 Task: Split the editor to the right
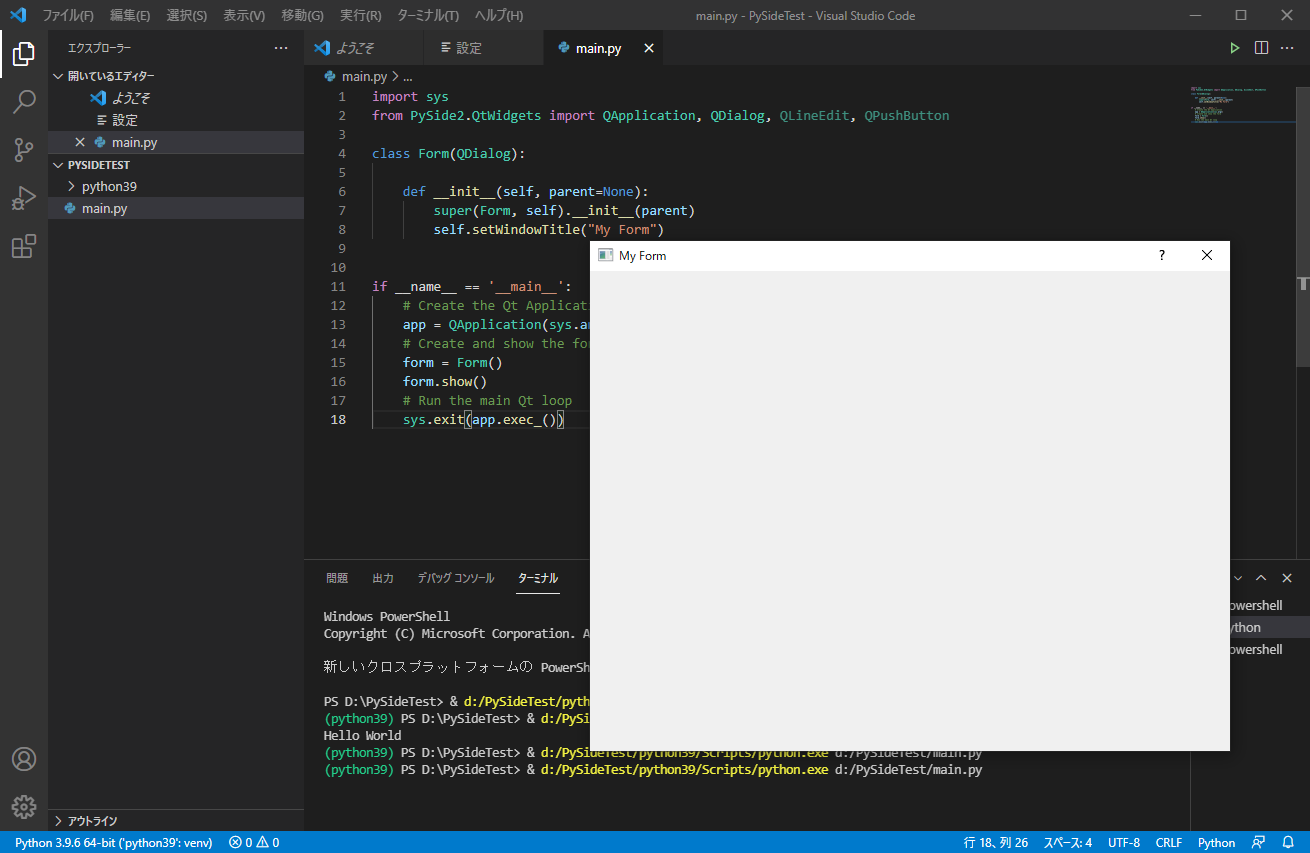[1261, 48]
